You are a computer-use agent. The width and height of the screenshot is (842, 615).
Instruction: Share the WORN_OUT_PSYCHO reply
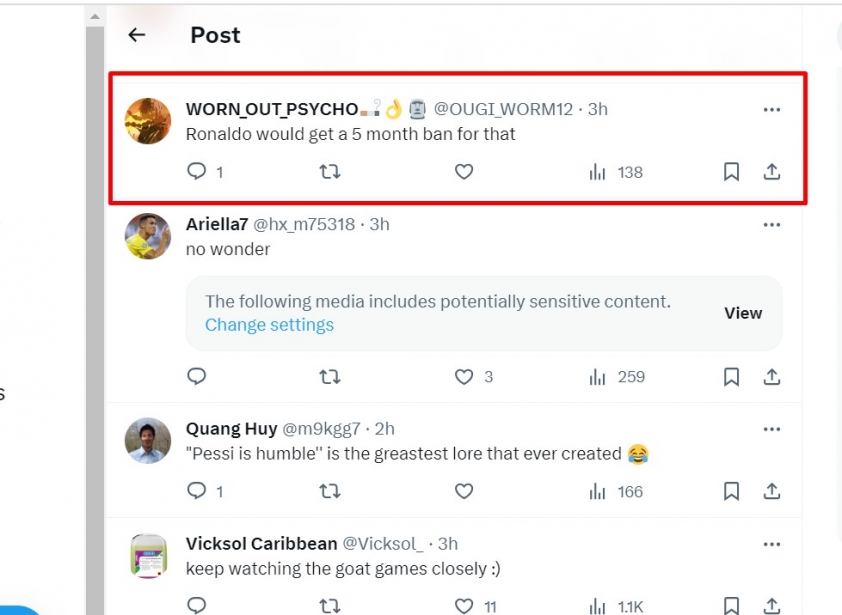(772, 172)
